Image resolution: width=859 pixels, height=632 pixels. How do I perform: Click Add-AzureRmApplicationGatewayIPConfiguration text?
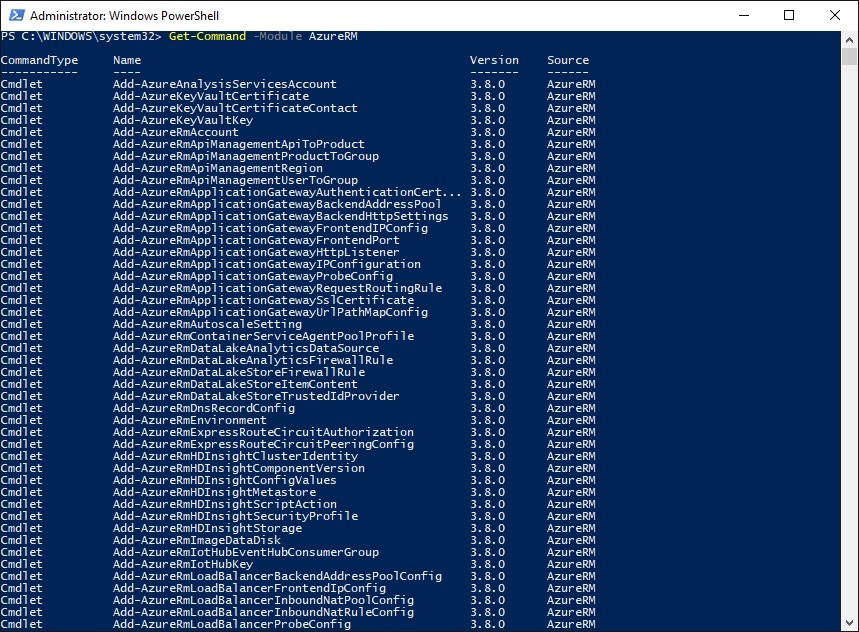(267, 265)
